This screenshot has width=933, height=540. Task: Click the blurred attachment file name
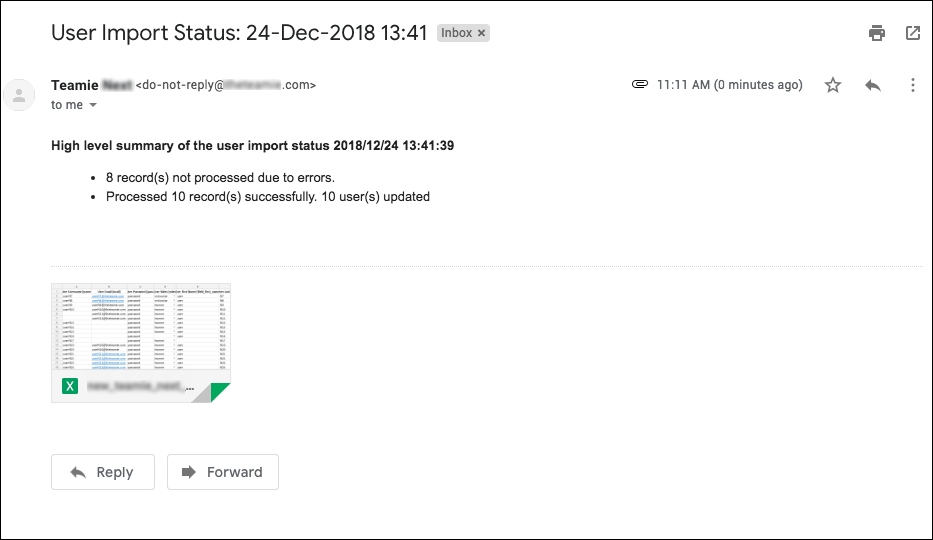[x=140, y=387]
